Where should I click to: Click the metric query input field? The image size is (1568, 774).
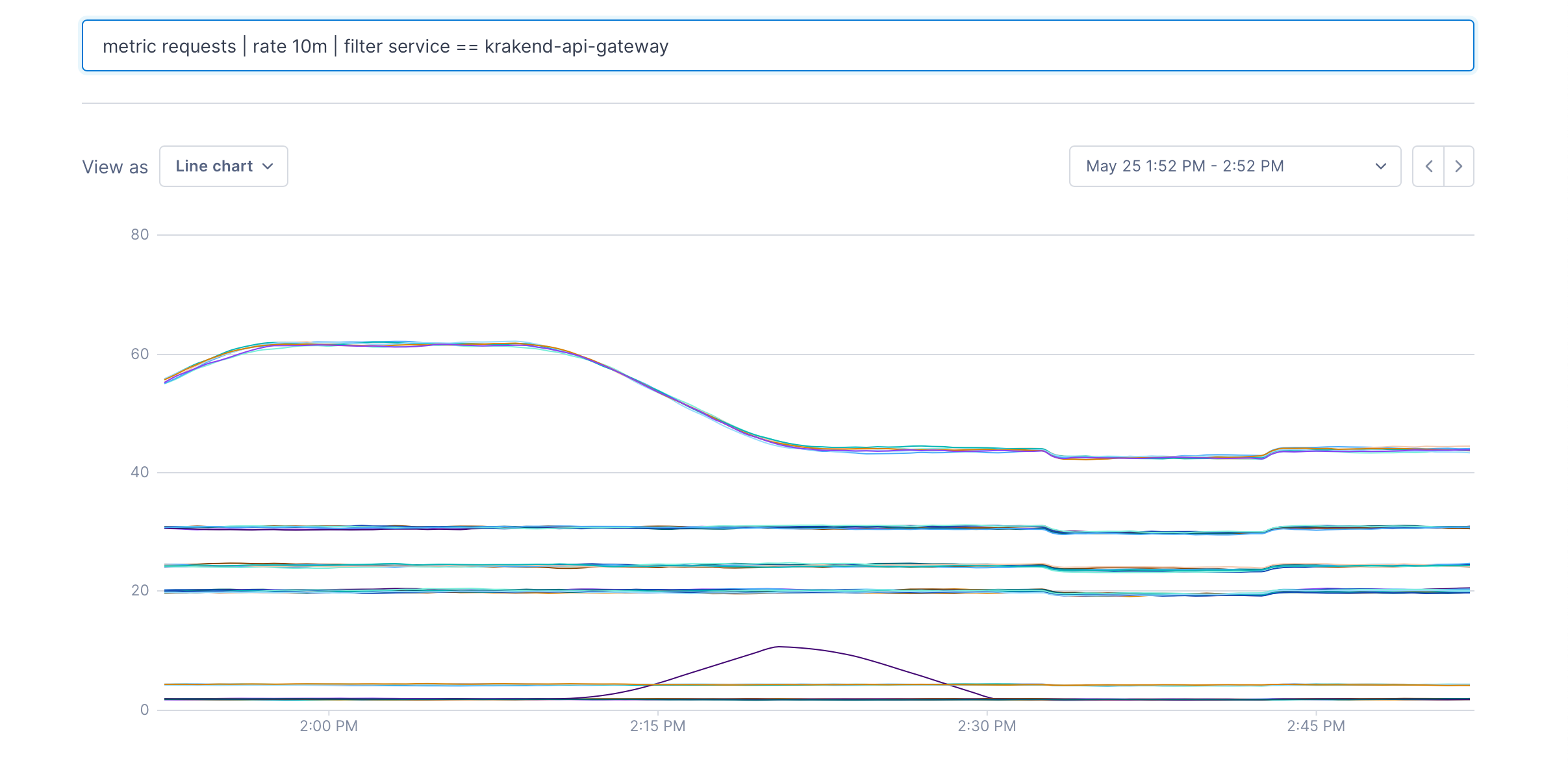pos(777,46)
